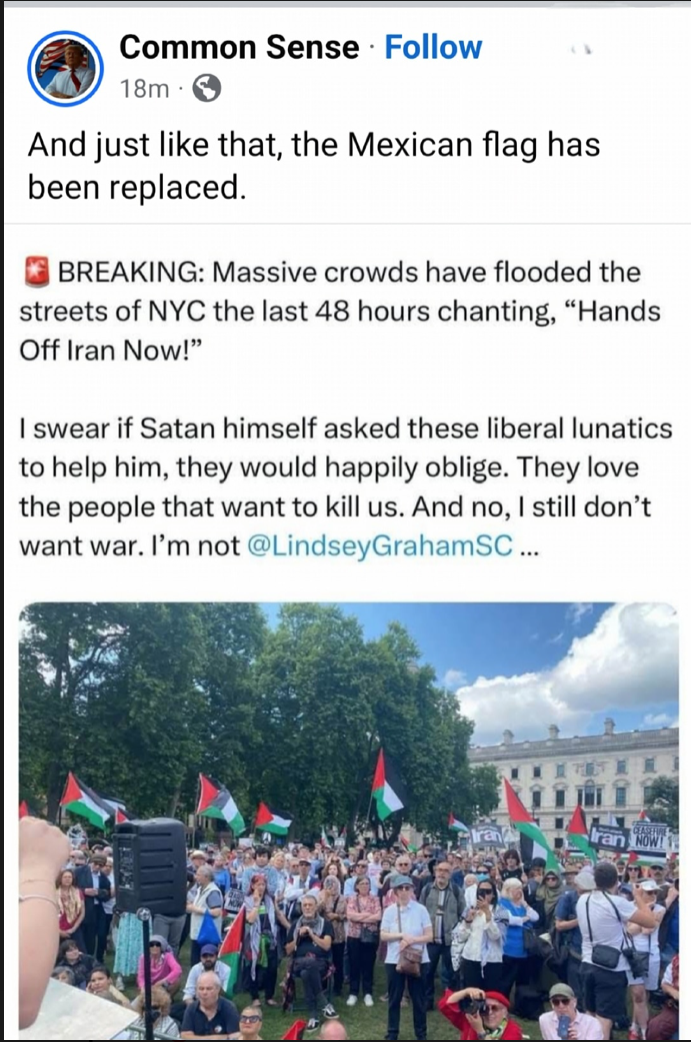The height and width of the screenshot is (1042, 691).
Task: Open the Common Sense profile picture
Action: pyautogui.click(x=65, y=69)
